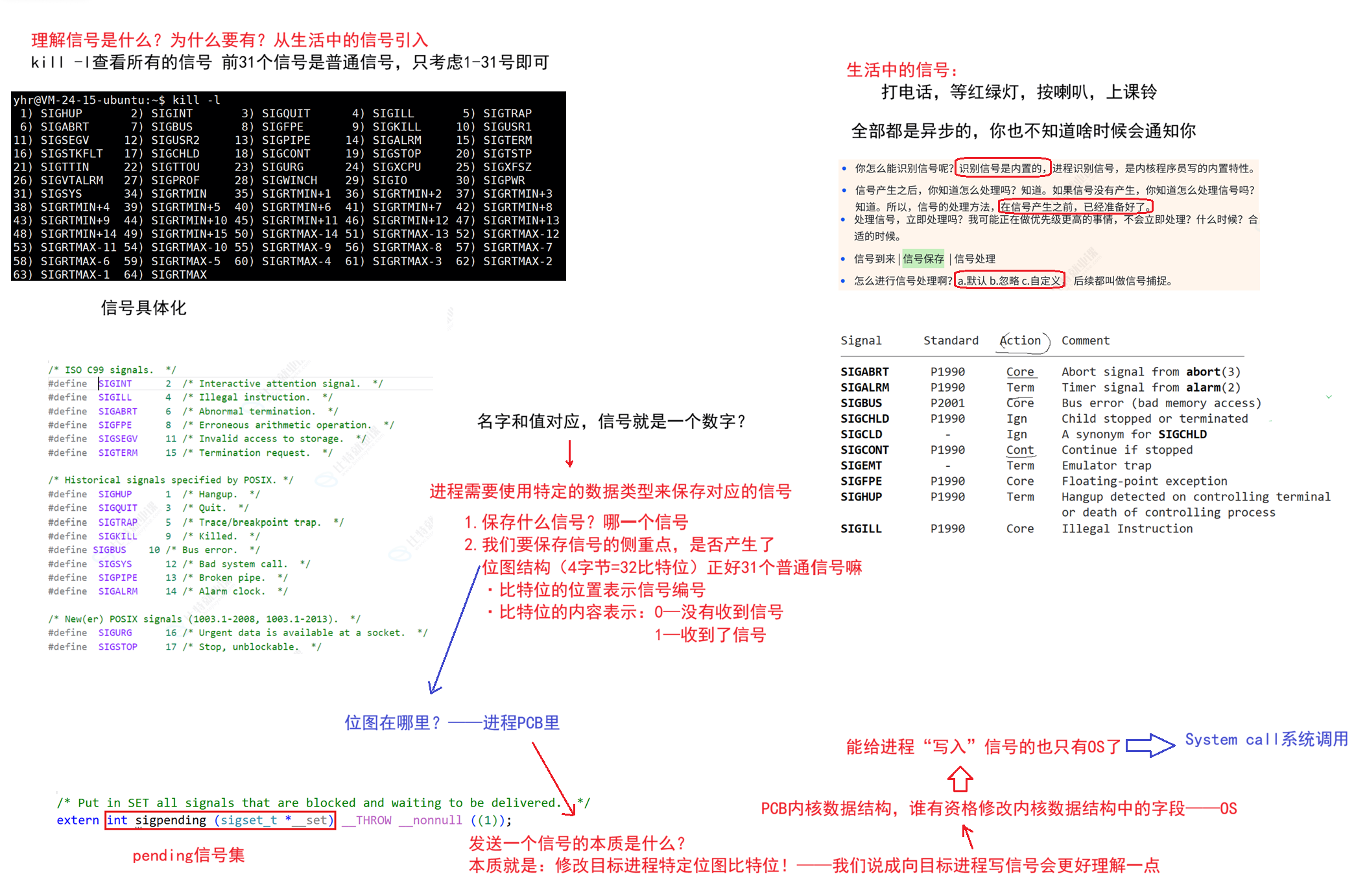Click the pending信号集 red label
The image size is (1367, 896).
pos(188,856)
